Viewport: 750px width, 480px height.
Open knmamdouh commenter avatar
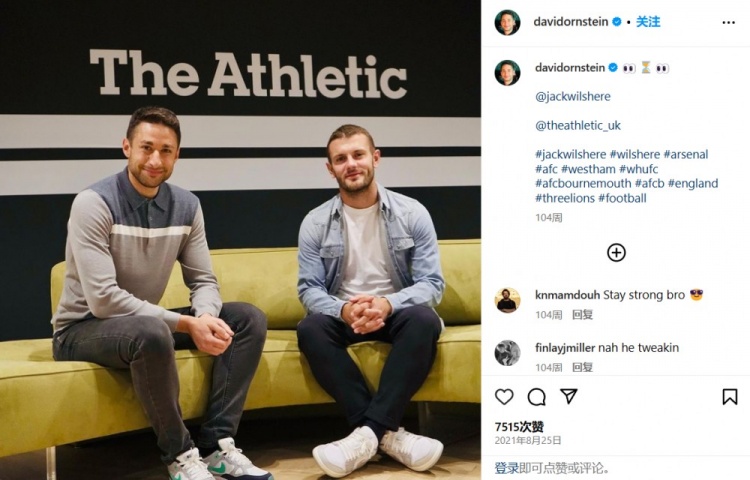point(507,300)
